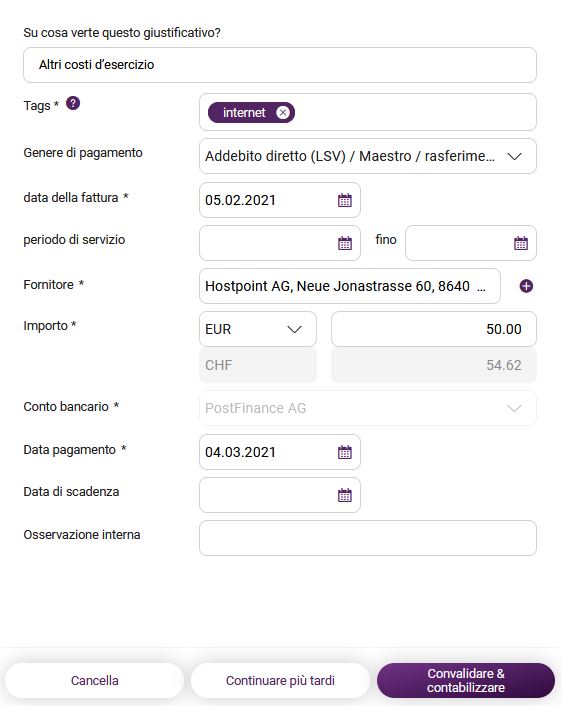Click the Data di scadenza date field
This screenshot has height=706, width=562.
(x=280, y=495)
